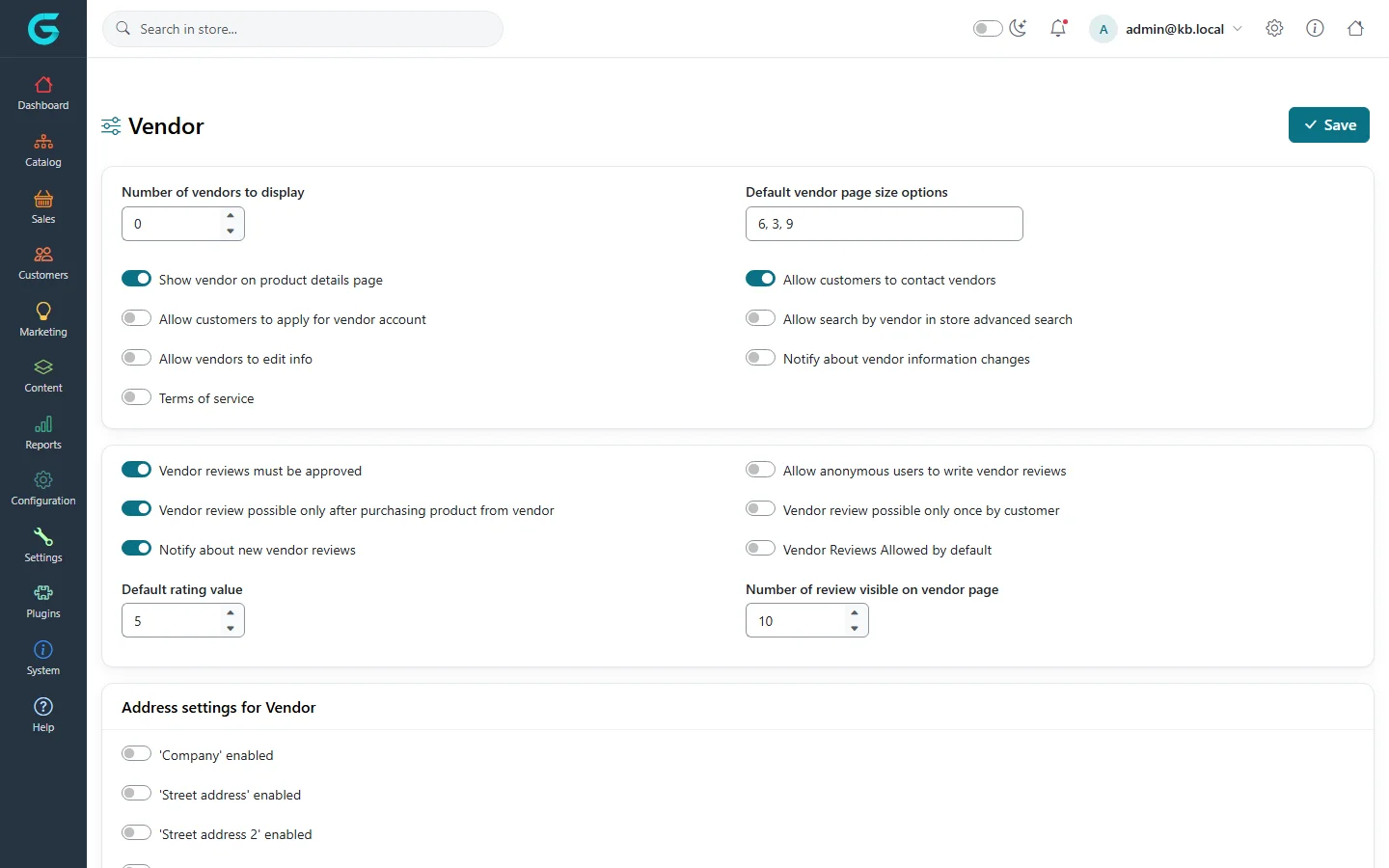Decrease Number of vendors to display

tap(231, 231)
